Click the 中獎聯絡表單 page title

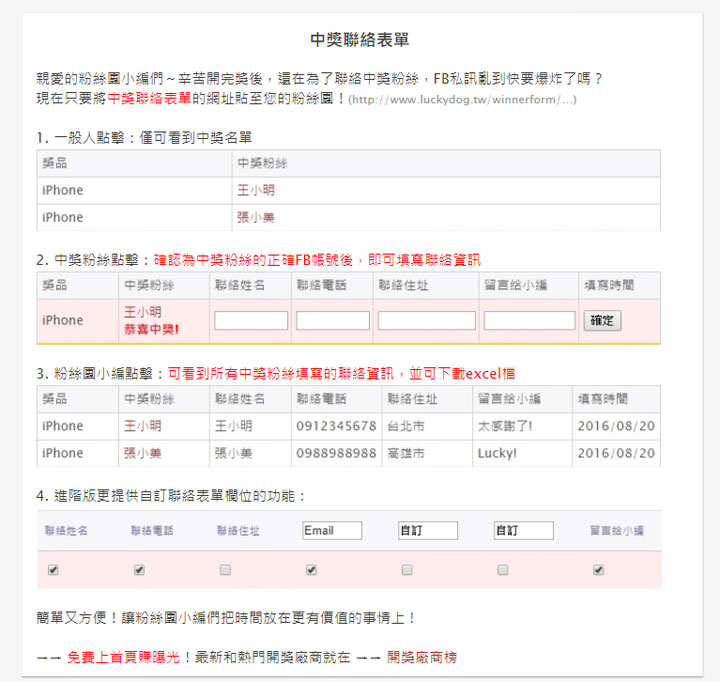point(360,39)
